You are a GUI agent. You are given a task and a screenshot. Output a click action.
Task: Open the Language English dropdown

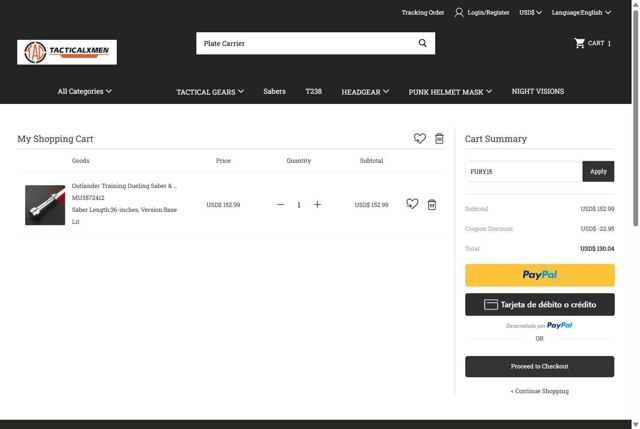click(581, 13)
